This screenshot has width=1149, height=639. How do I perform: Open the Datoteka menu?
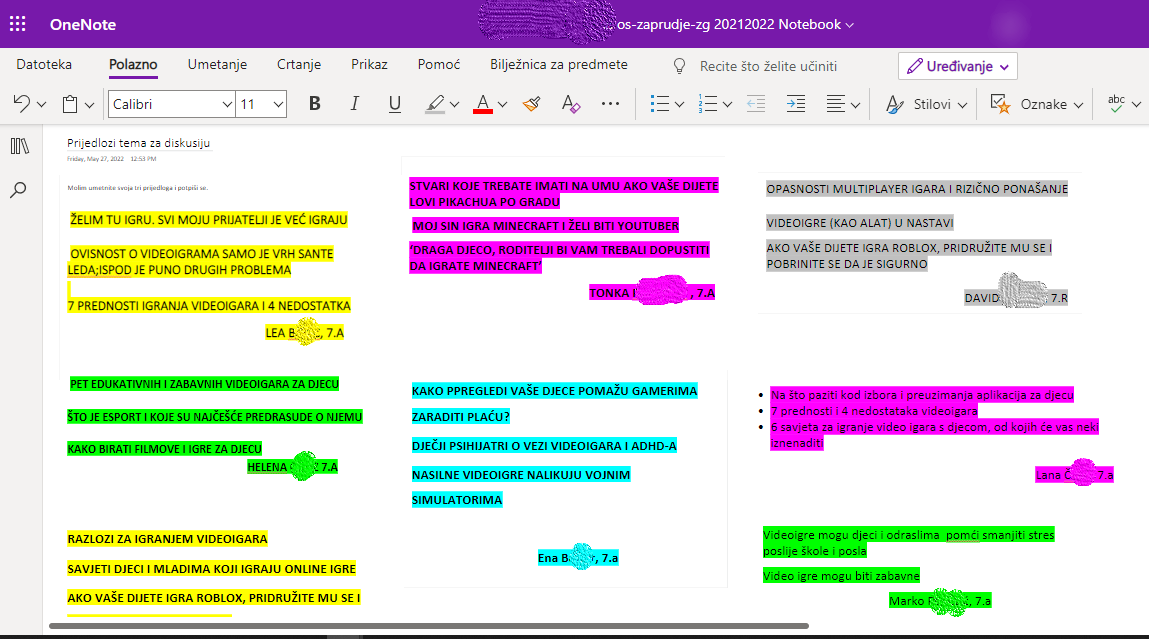pyautogui.click(x=44, y=64)
